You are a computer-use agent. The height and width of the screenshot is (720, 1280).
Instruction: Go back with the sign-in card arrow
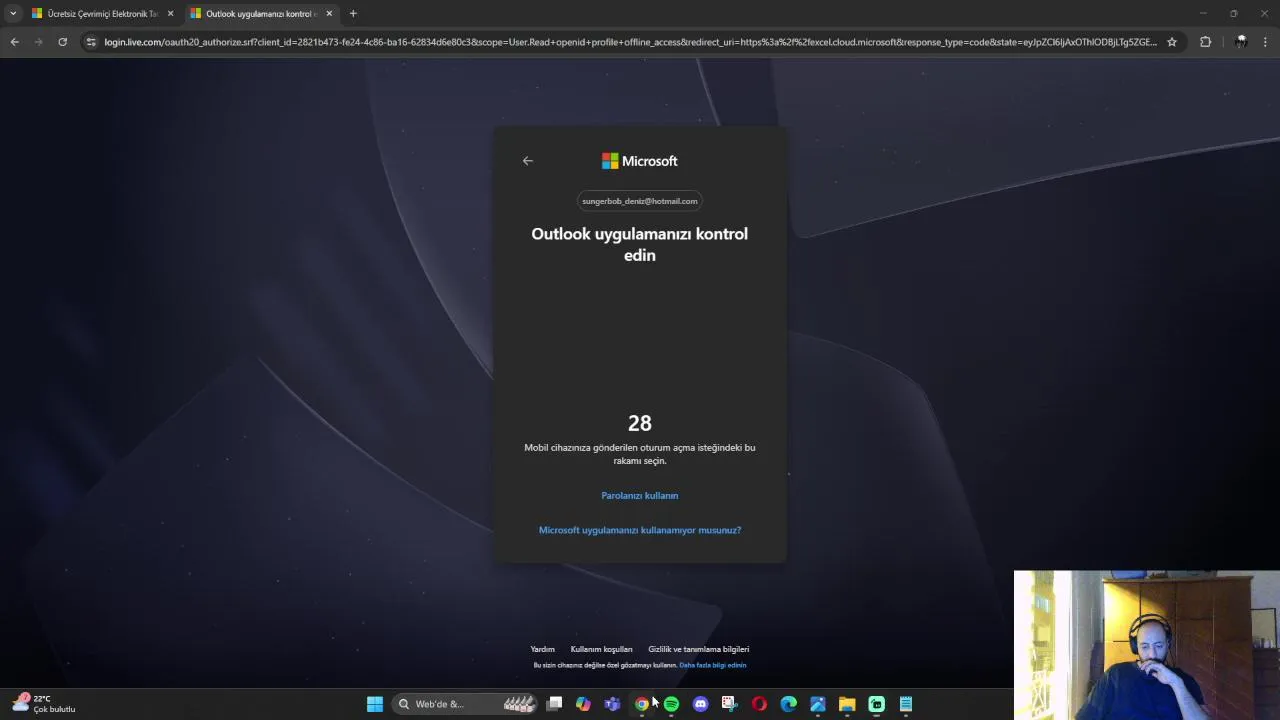tap(528, 161)
